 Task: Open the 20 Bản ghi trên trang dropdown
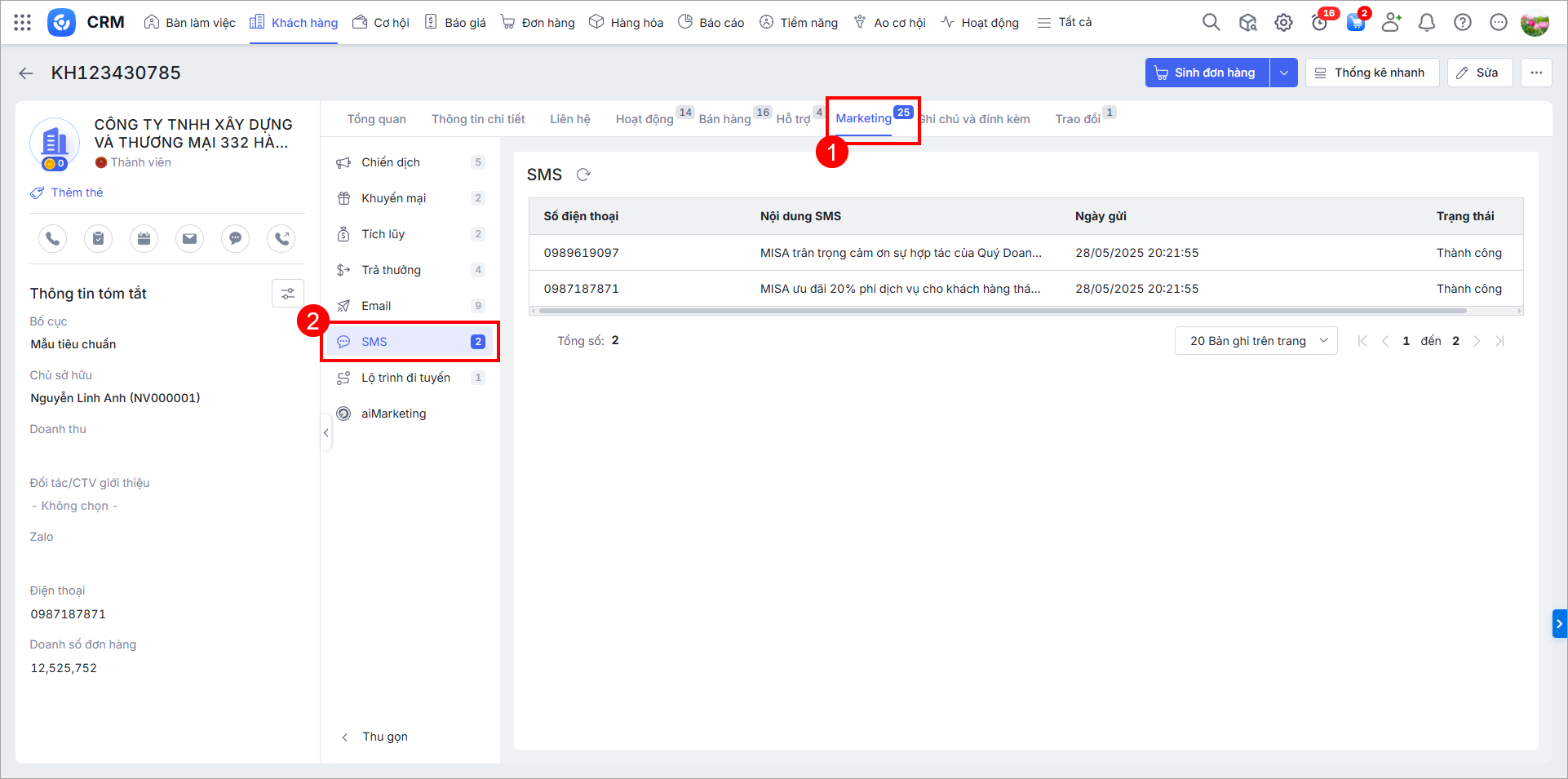pos(1256,341)
